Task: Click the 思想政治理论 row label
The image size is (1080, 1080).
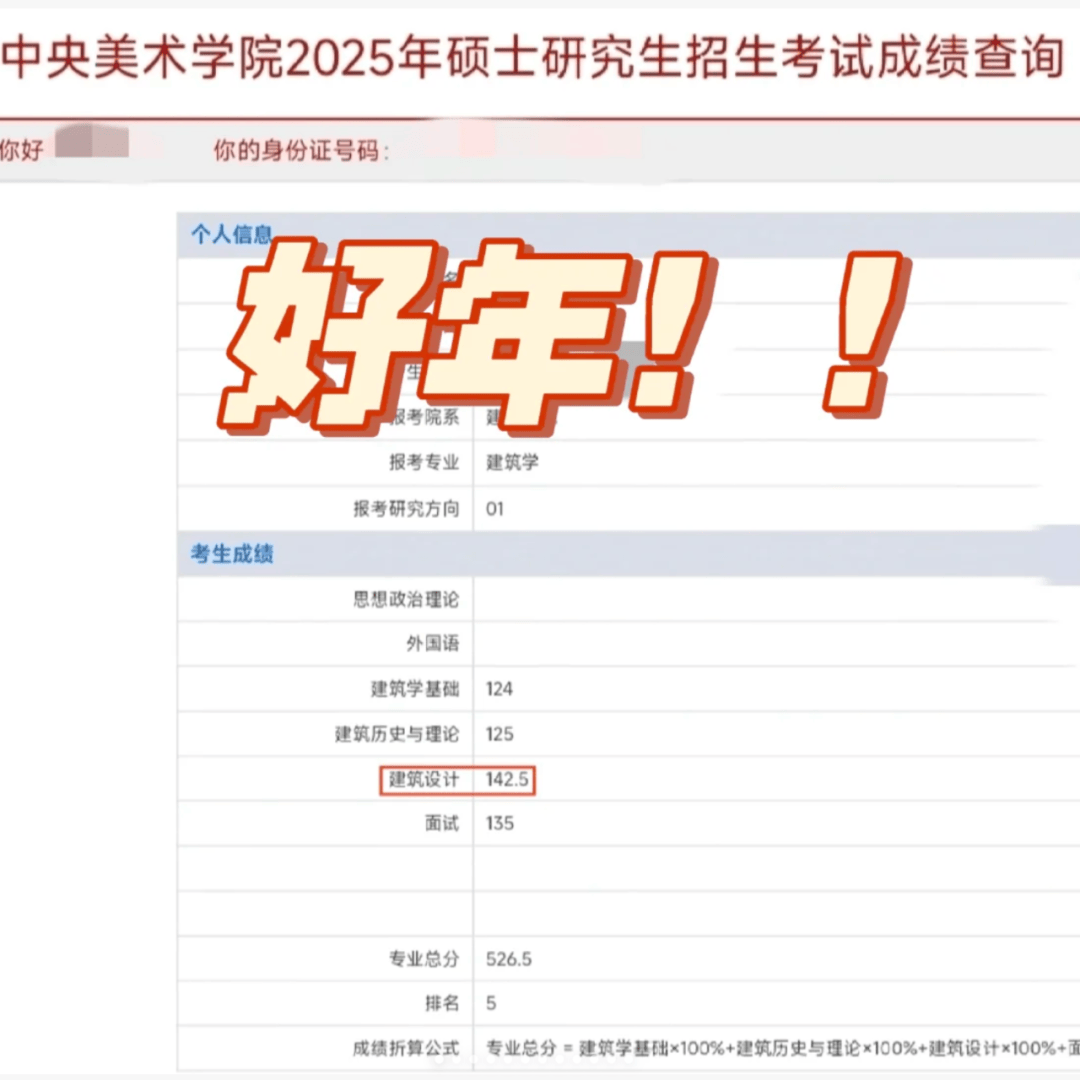Action: click(406, 599)
